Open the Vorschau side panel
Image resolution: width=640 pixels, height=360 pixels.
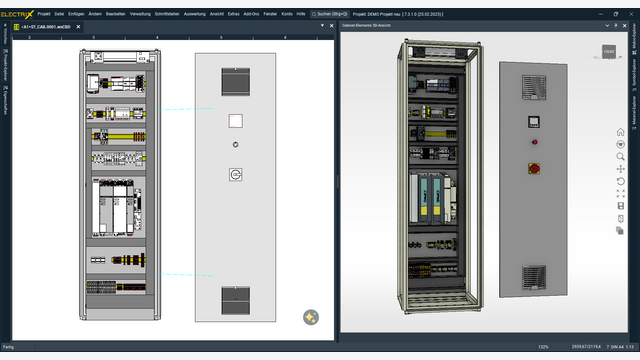coord(5,34)
